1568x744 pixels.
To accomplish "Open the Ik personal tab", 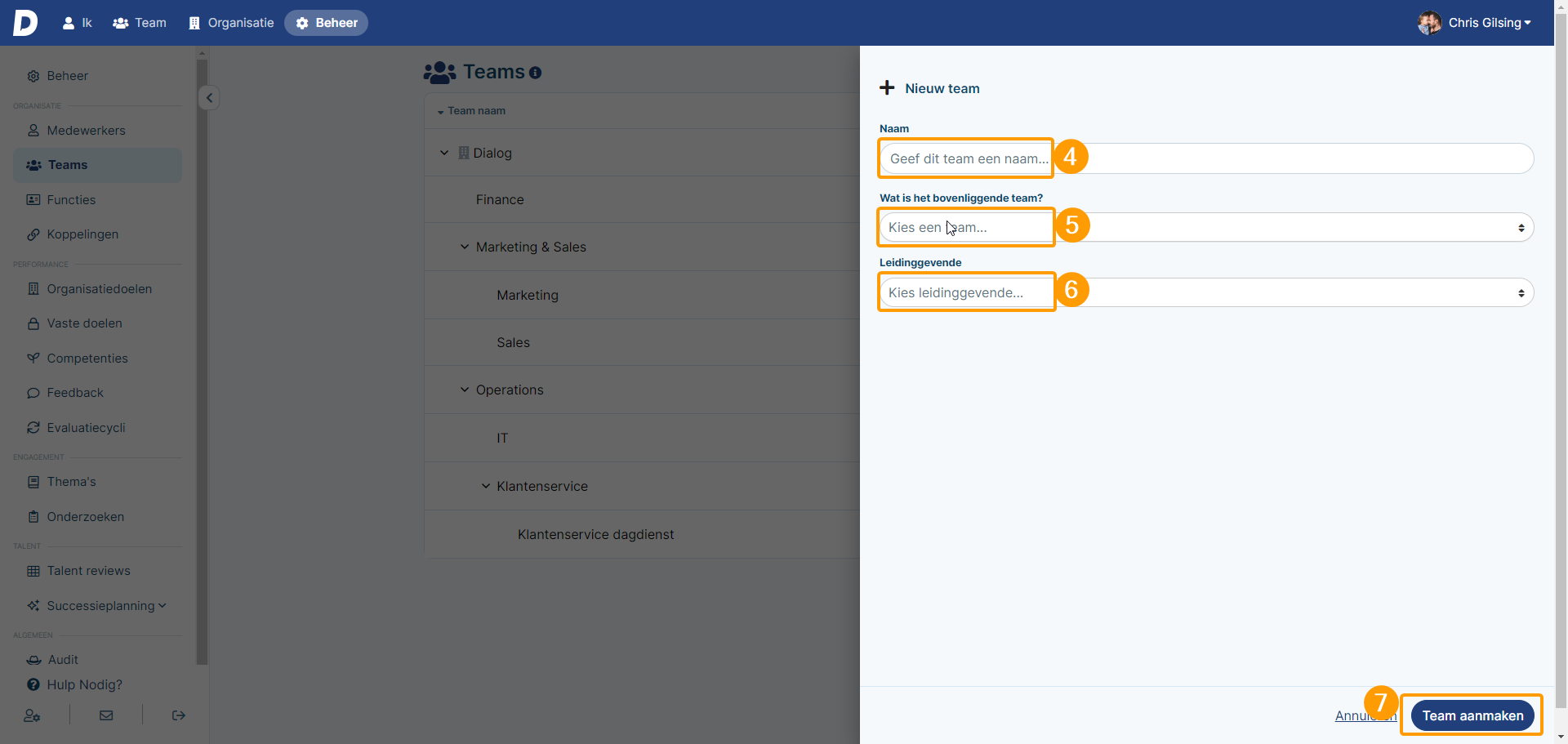I will click(78, 23).
